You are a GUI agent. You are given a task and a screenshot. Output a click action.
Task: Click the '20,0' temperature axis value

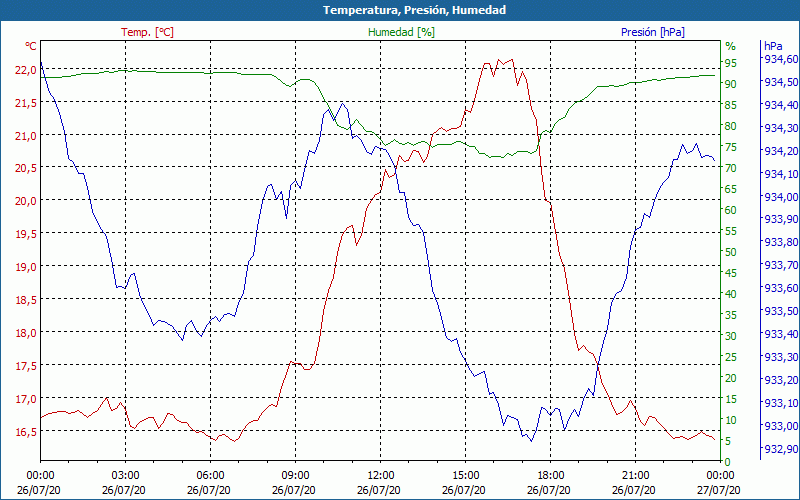click(x=26, y=201)
